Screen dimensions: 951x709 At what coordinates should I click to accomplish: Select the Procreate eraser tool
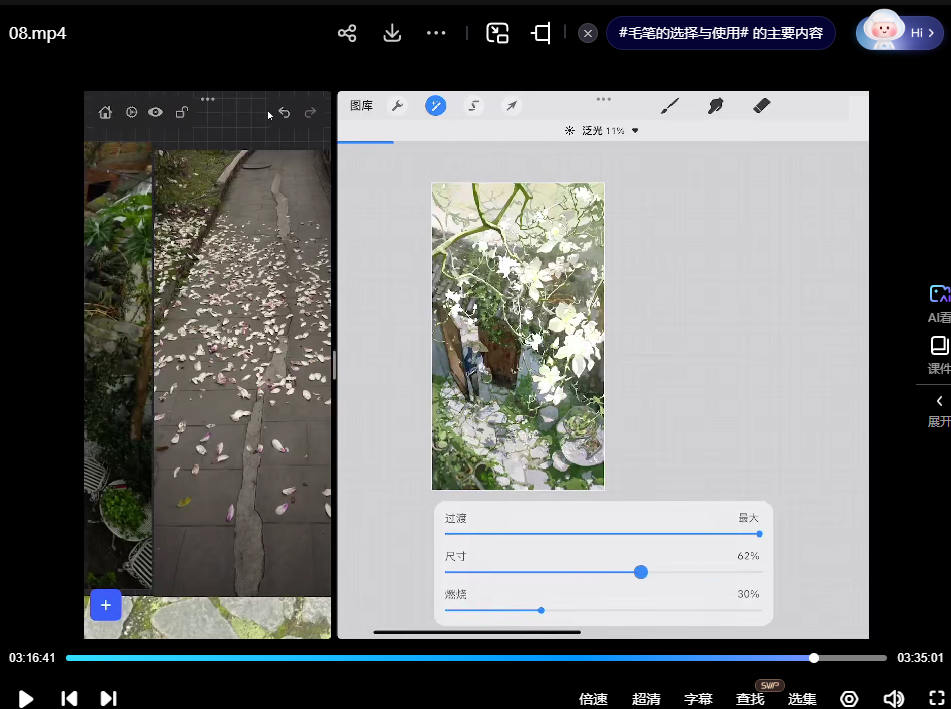[x=761, y=106]
